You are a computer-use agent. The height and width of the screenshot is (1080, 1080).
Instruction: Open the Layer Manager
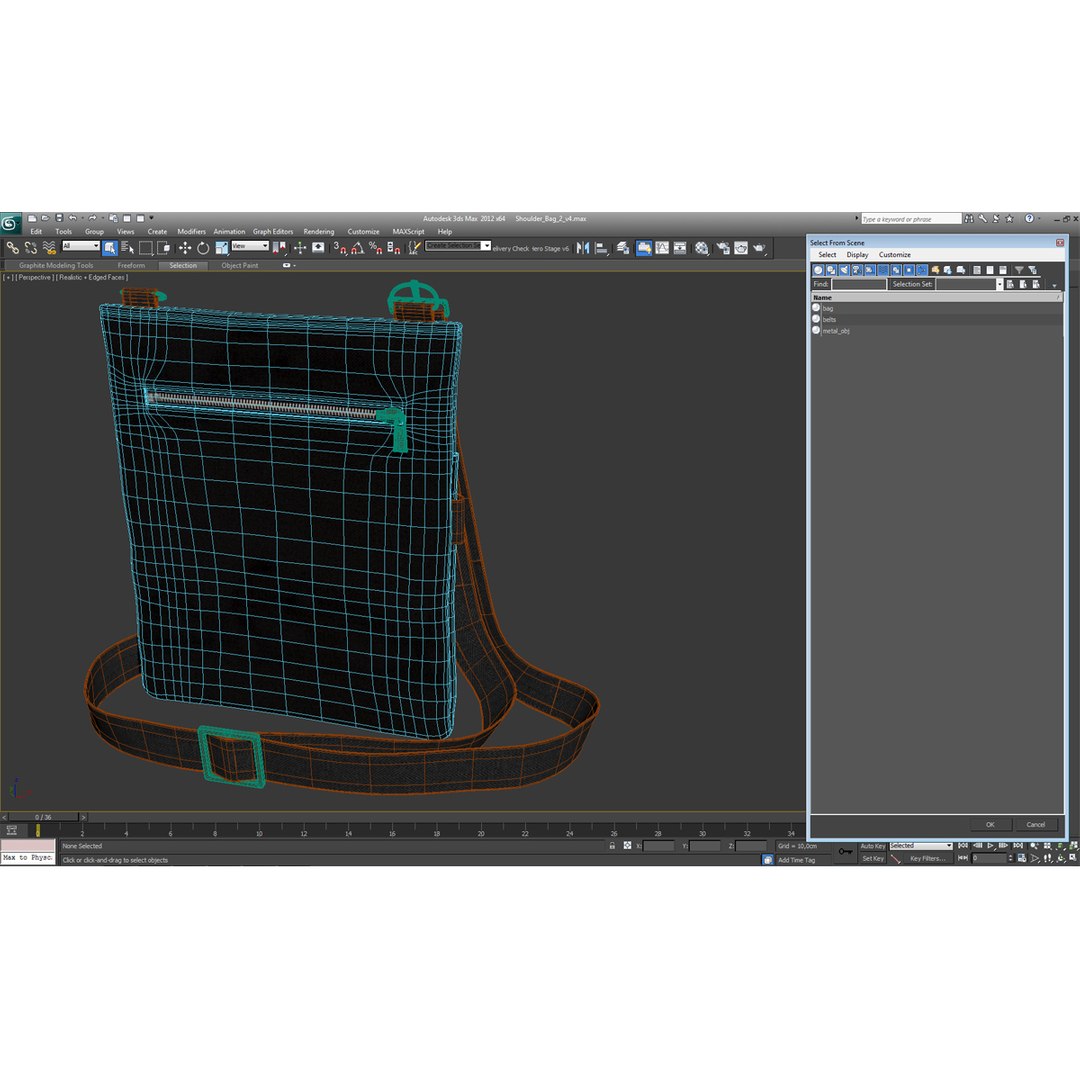point(623,248)
